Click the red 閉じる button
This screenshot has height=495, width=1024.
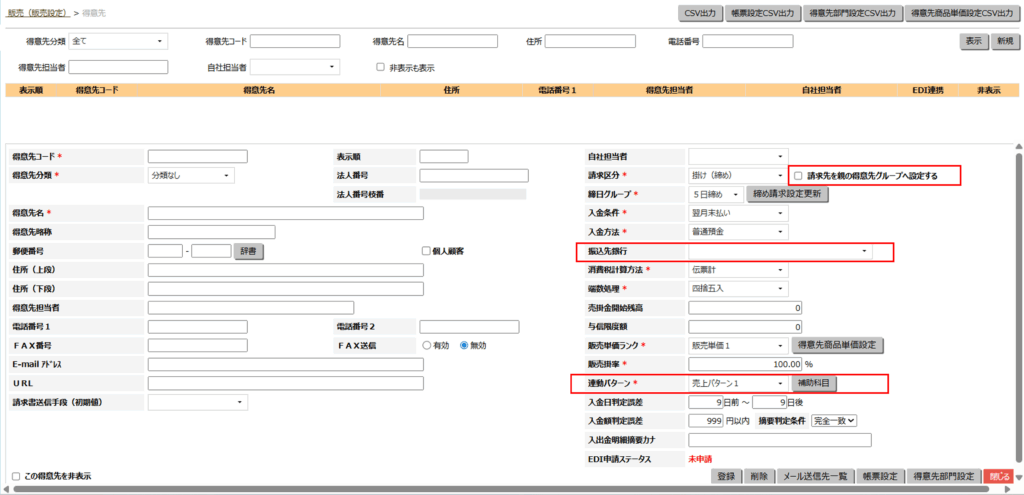(x=998, y=477)
